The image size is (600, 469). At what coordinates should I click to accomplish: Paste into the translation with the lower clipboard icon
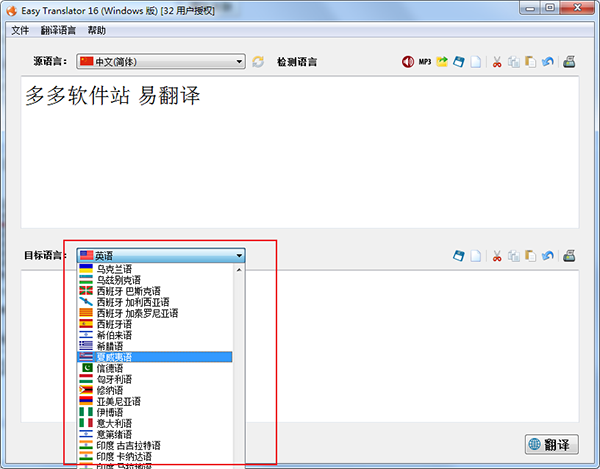click(530, 256)
